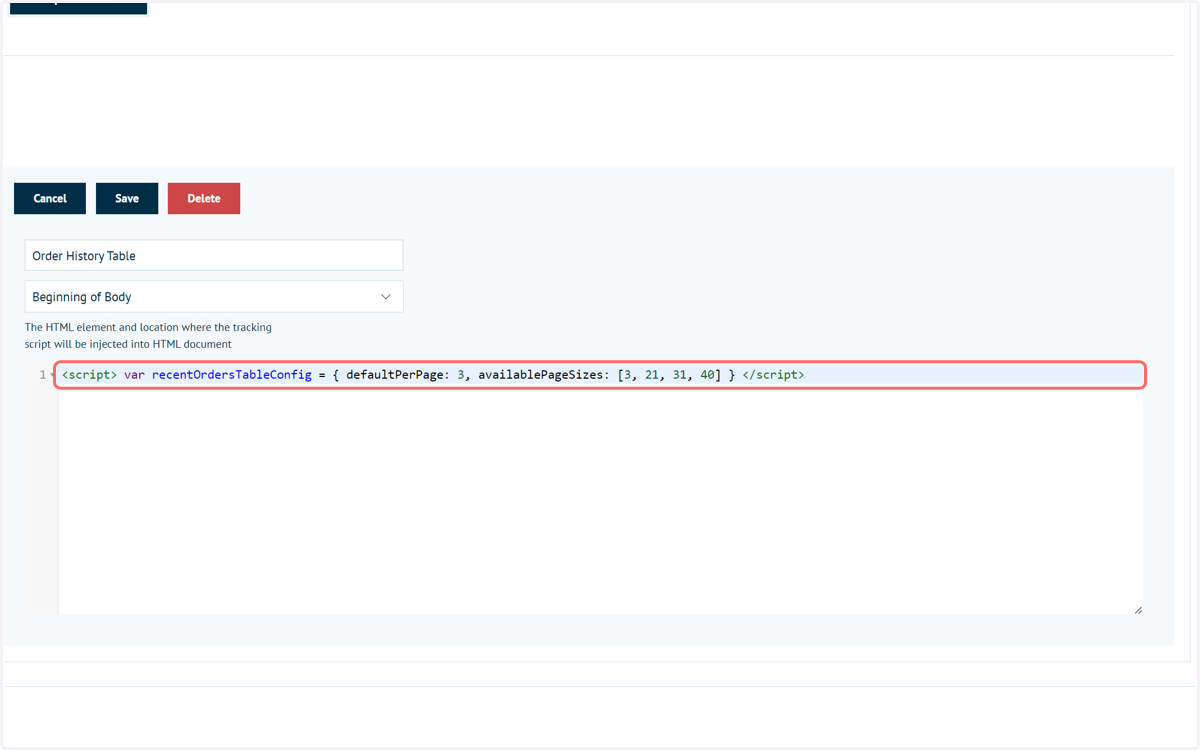1200x750 pixels.
Task: Click the opening <script> tag
Action: coord(89,375)
